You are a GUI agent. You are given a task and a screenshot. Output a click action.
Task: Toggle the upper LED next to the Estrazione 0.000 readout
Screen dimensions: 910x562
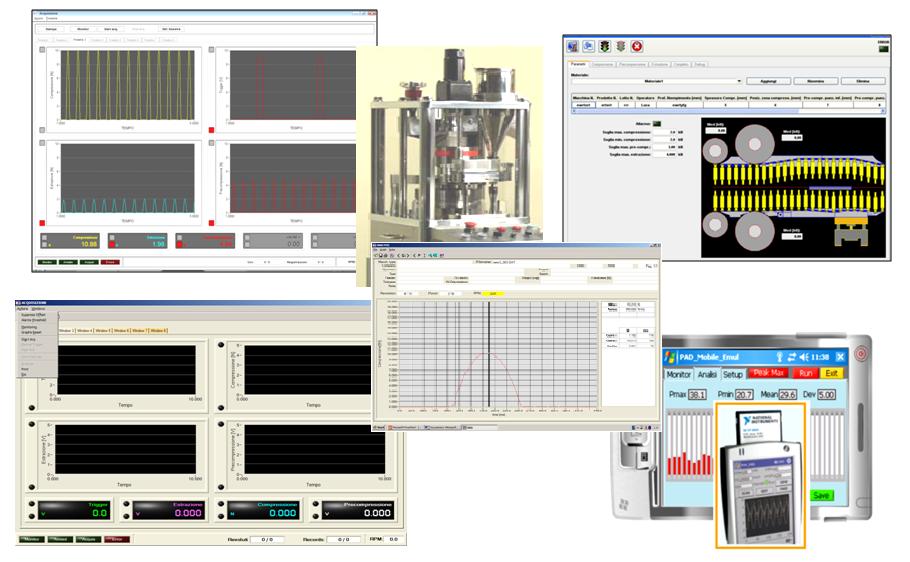[127, 504]
